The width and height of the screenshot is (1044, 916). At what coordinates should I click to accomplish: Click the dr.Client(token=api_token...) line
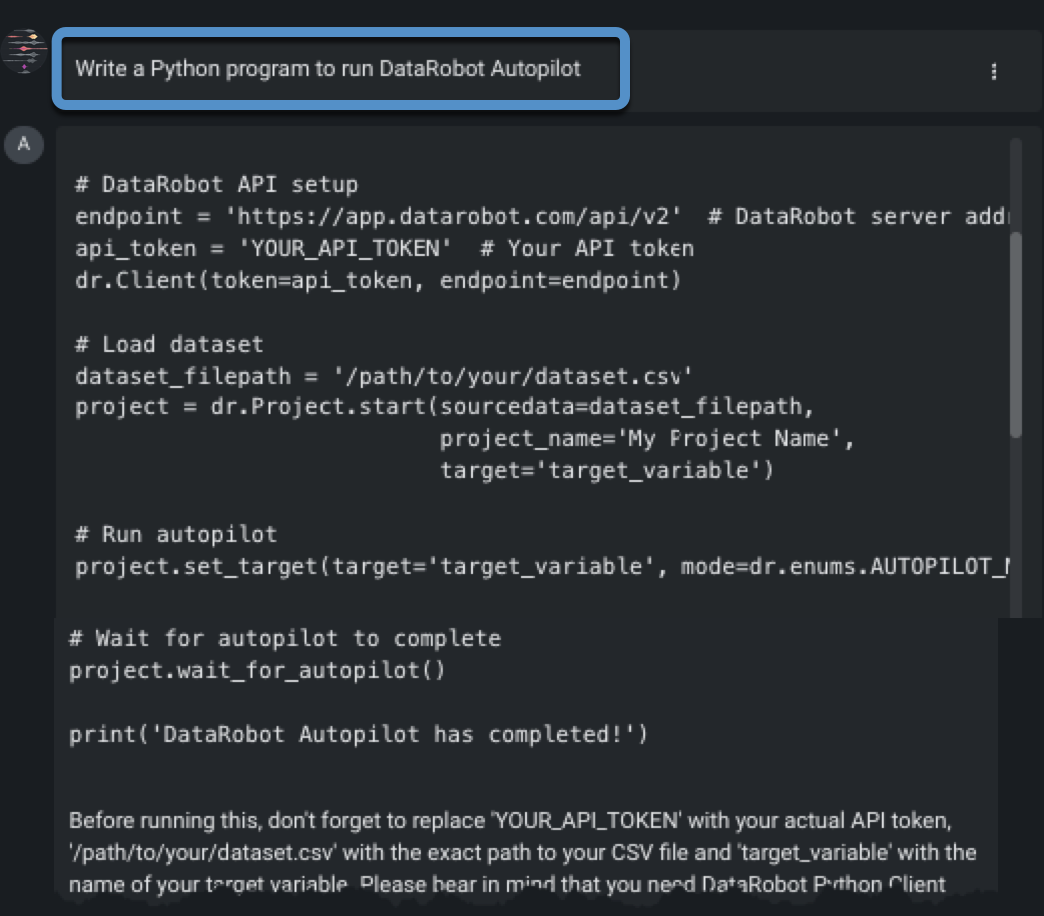[x=378, y=280]
